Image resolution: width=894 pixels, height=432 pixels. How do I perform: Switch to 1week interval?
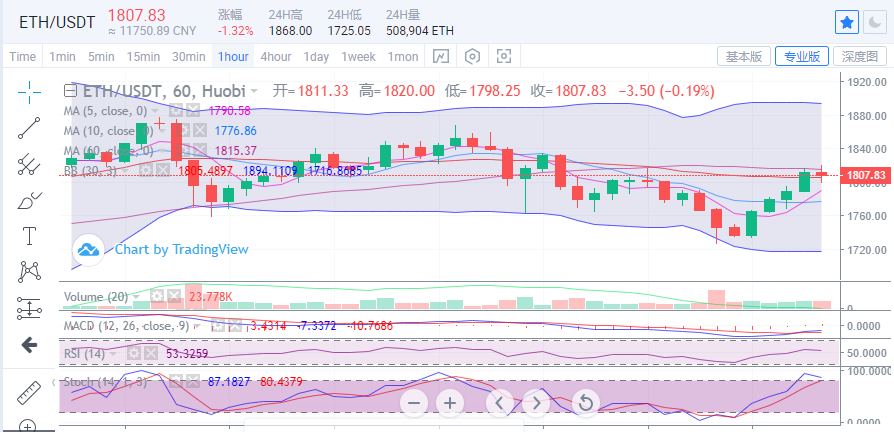click(359, 56)
